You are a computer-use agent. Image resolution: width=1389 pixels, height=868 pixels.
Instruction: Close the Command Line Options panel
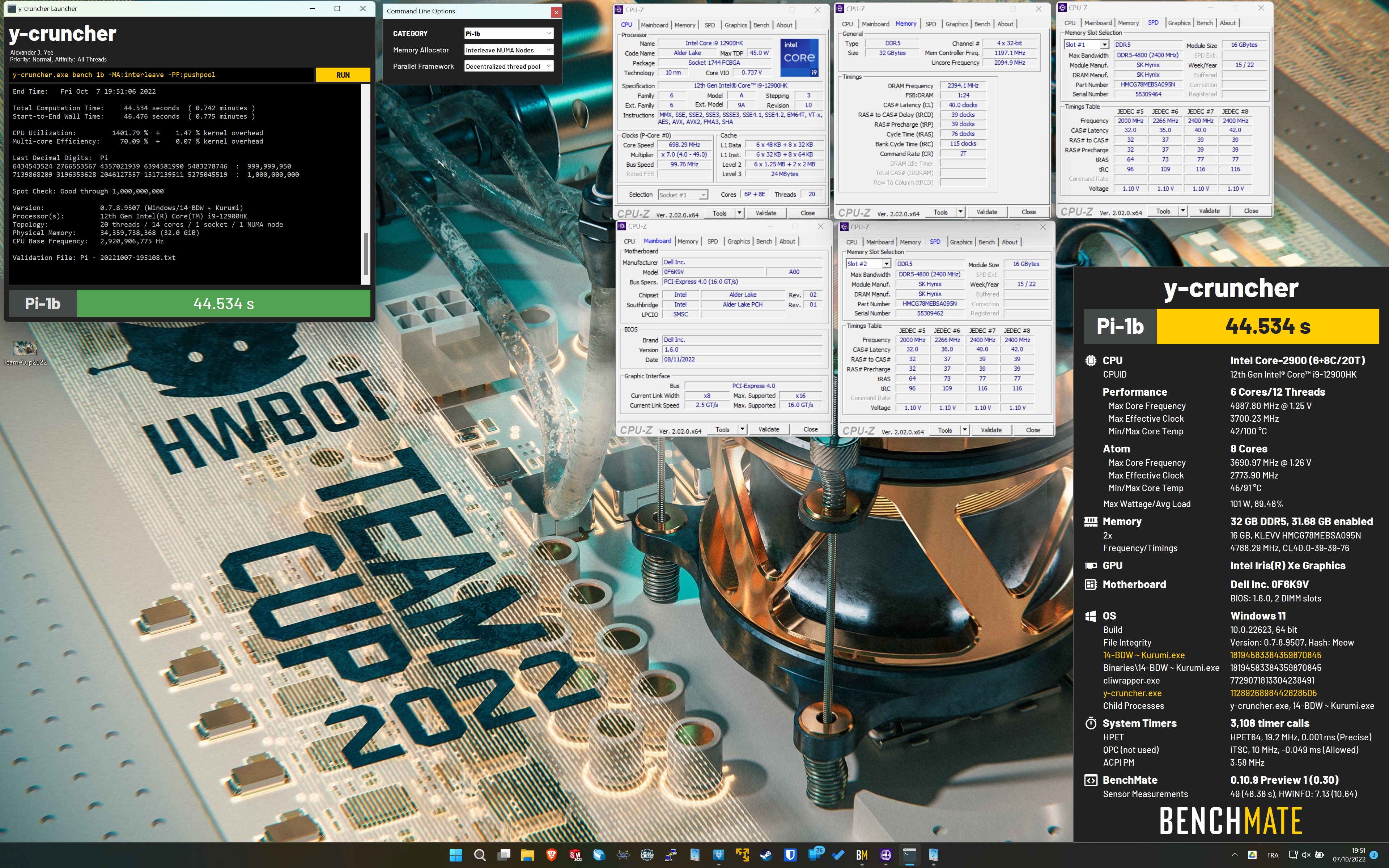click(x=556, y=12)
